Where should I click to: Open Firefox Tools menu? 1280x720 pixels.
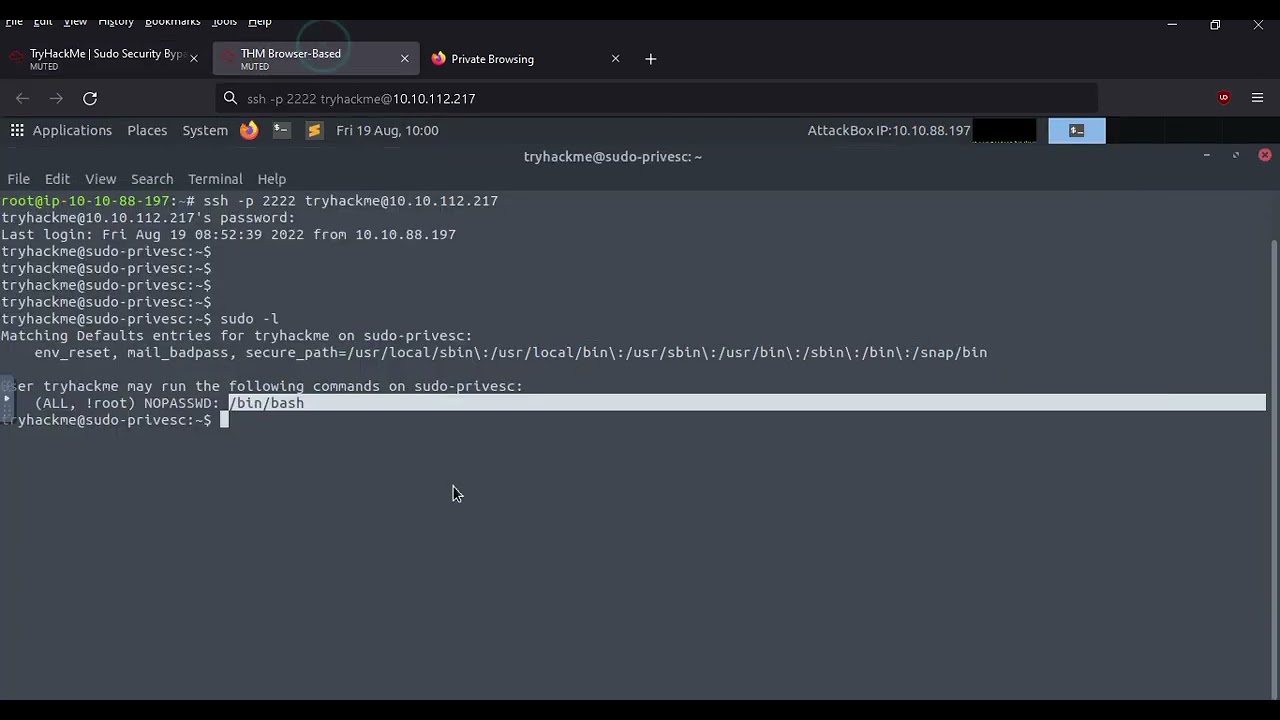click(x=224, y=21)
